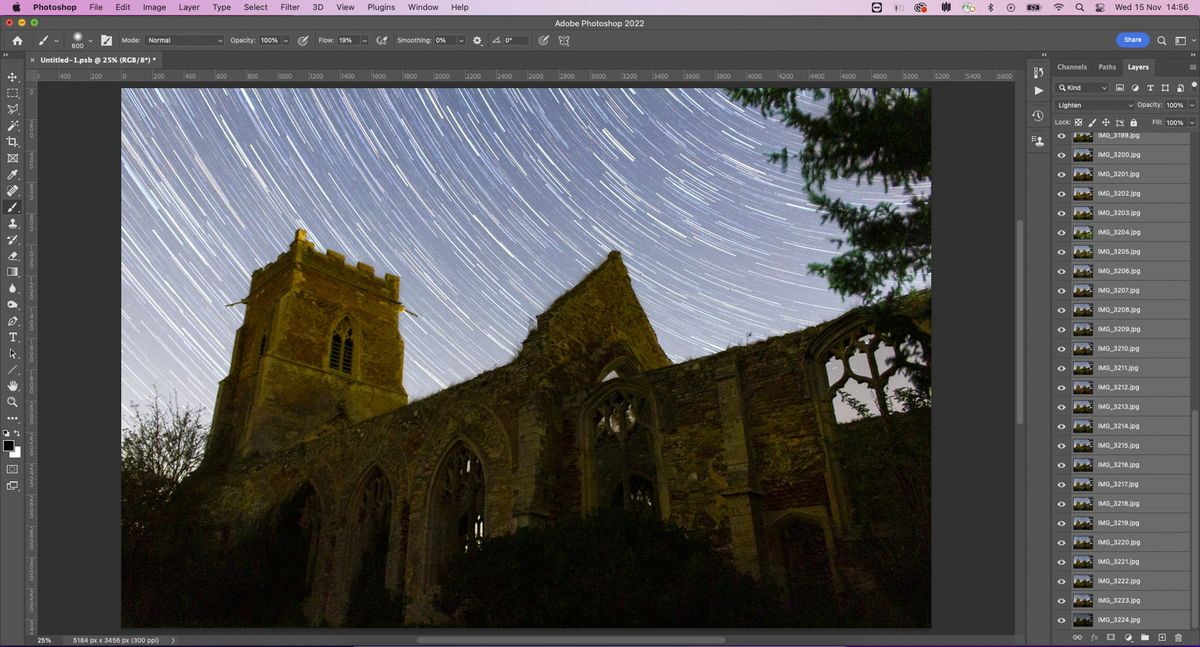
Task: Toggle visibility of IMG_3220.jpg layer
Action: tap(1062, 542)
